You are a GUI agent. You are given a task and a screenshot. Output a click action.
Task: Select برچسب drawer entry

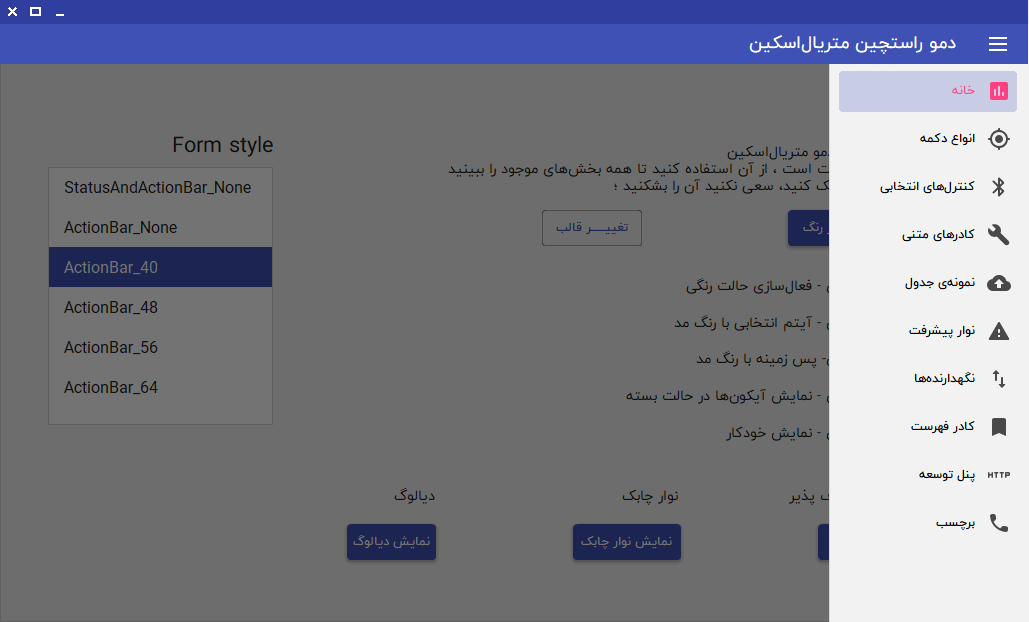(928, 523)
